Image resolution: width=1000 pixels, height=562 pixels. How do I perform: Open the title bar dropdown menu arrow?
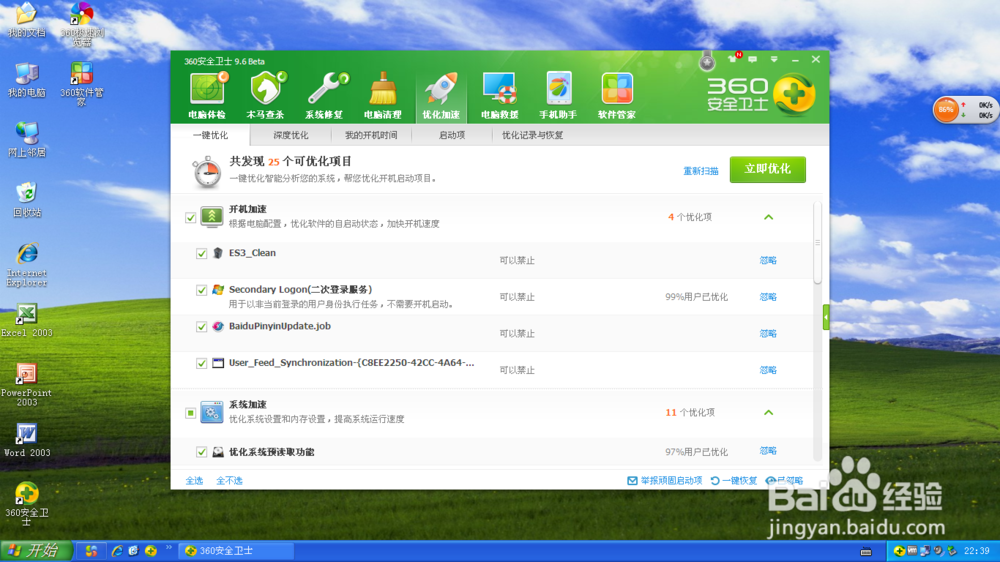coord(774,59)
